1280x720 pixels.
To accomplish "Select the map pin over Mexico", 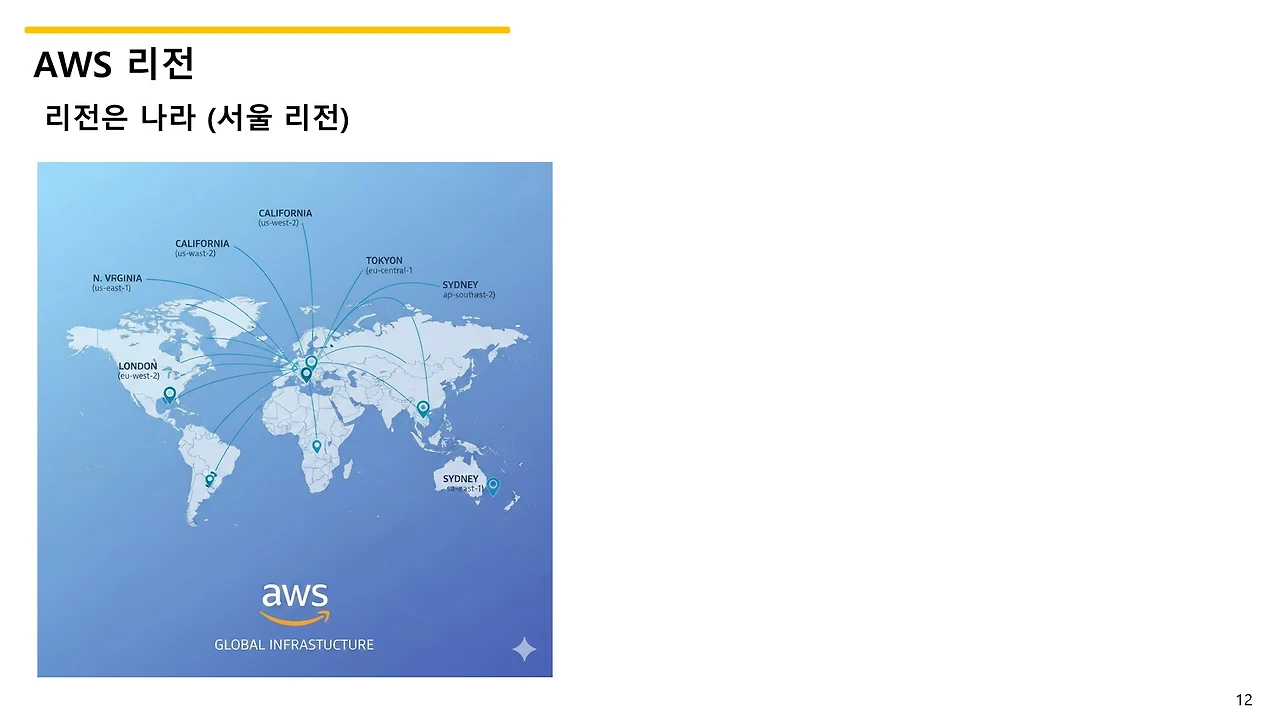I will 169,395.
